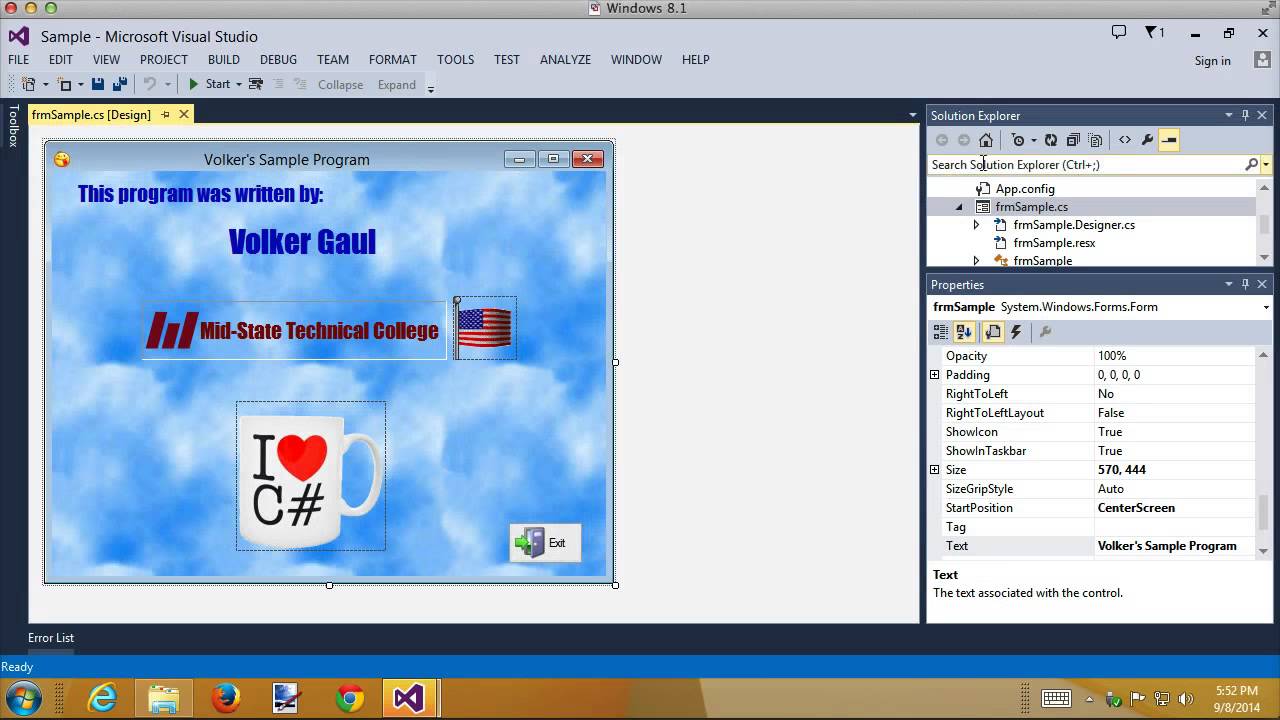Expand the Padding property
This screenshot has height=720, width=1280.
click(935, 375)
